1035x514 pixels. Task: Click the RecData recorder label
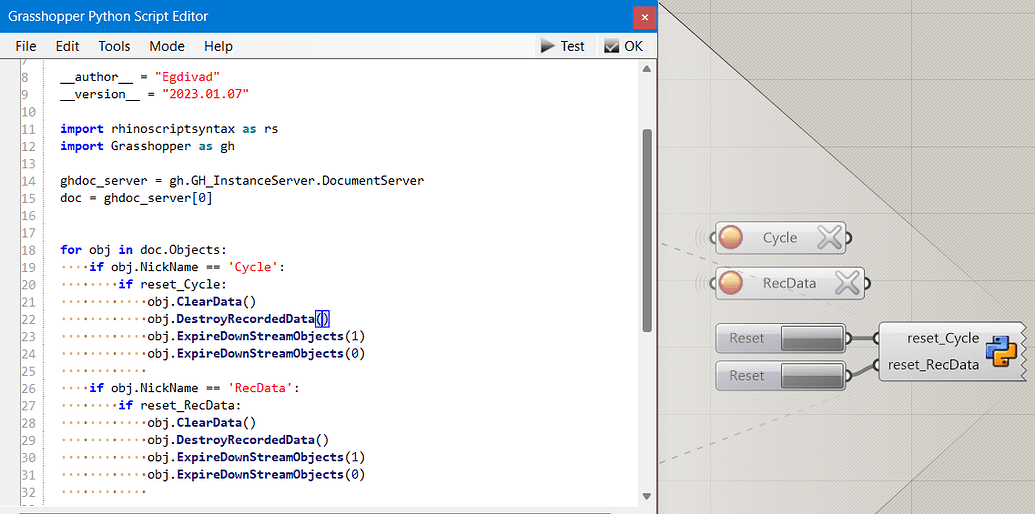789,283
